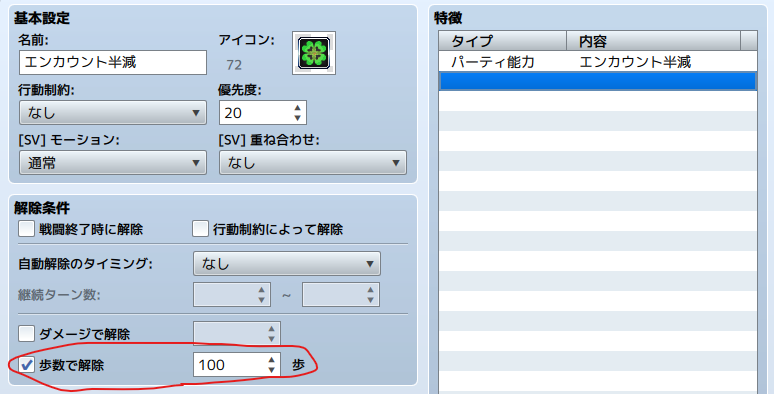
Task: Select the blue highlighted empty trait row
Action: tap(598, 81)
